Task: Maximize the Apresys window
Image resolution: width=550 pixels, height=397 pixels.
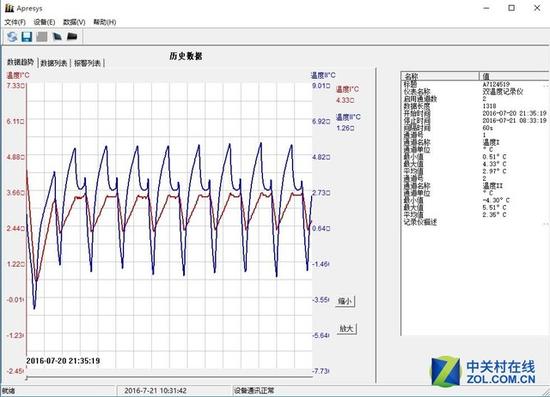Action: (x=512, y=8)
